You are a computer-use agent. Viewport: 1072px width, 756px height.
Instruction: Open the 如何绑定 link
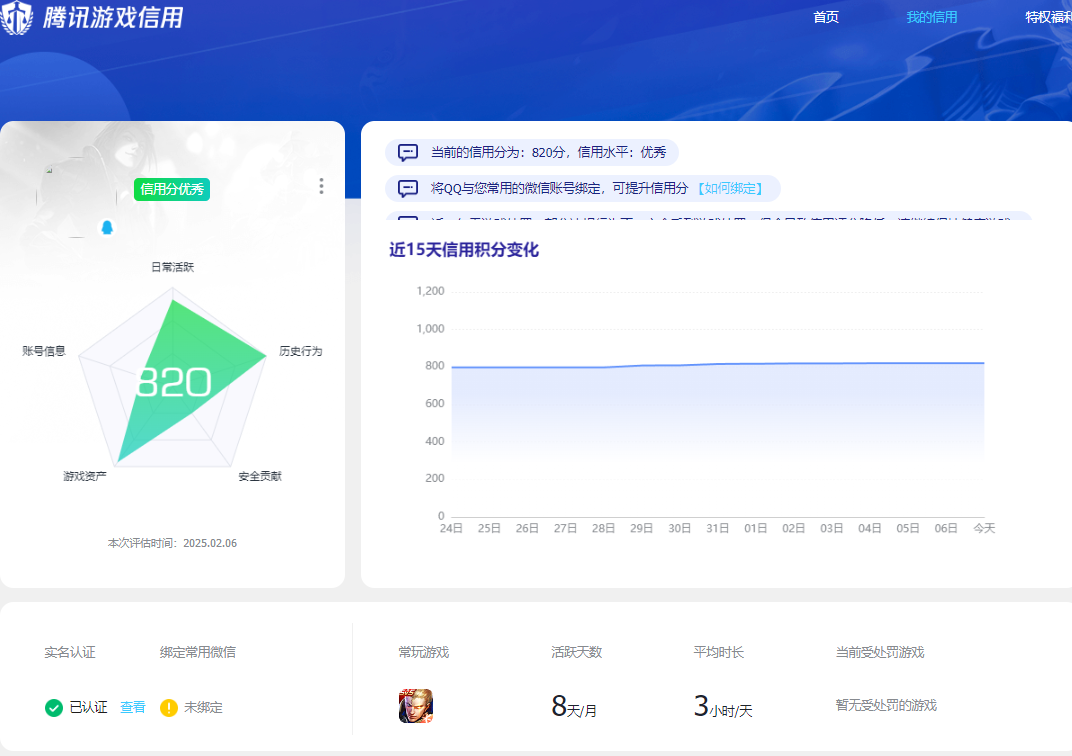729,189
